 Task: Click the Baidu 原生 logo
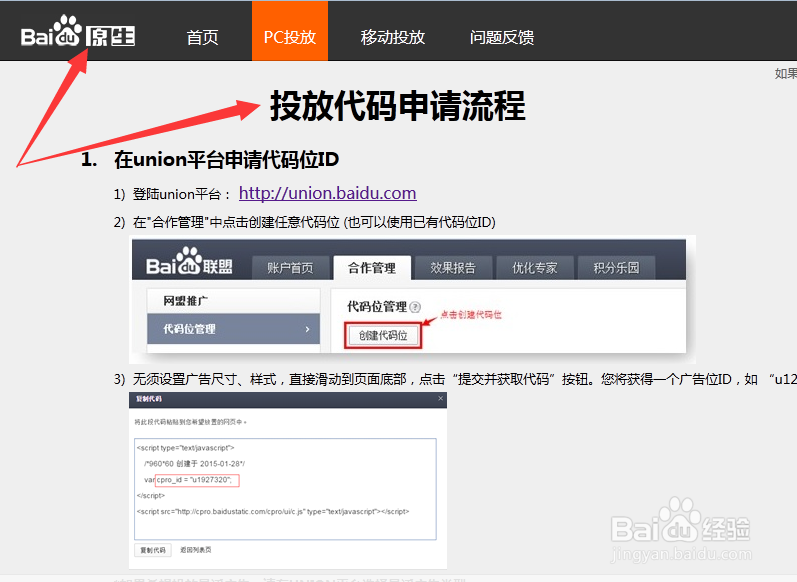pyautogui.click(x=78, y=32)
